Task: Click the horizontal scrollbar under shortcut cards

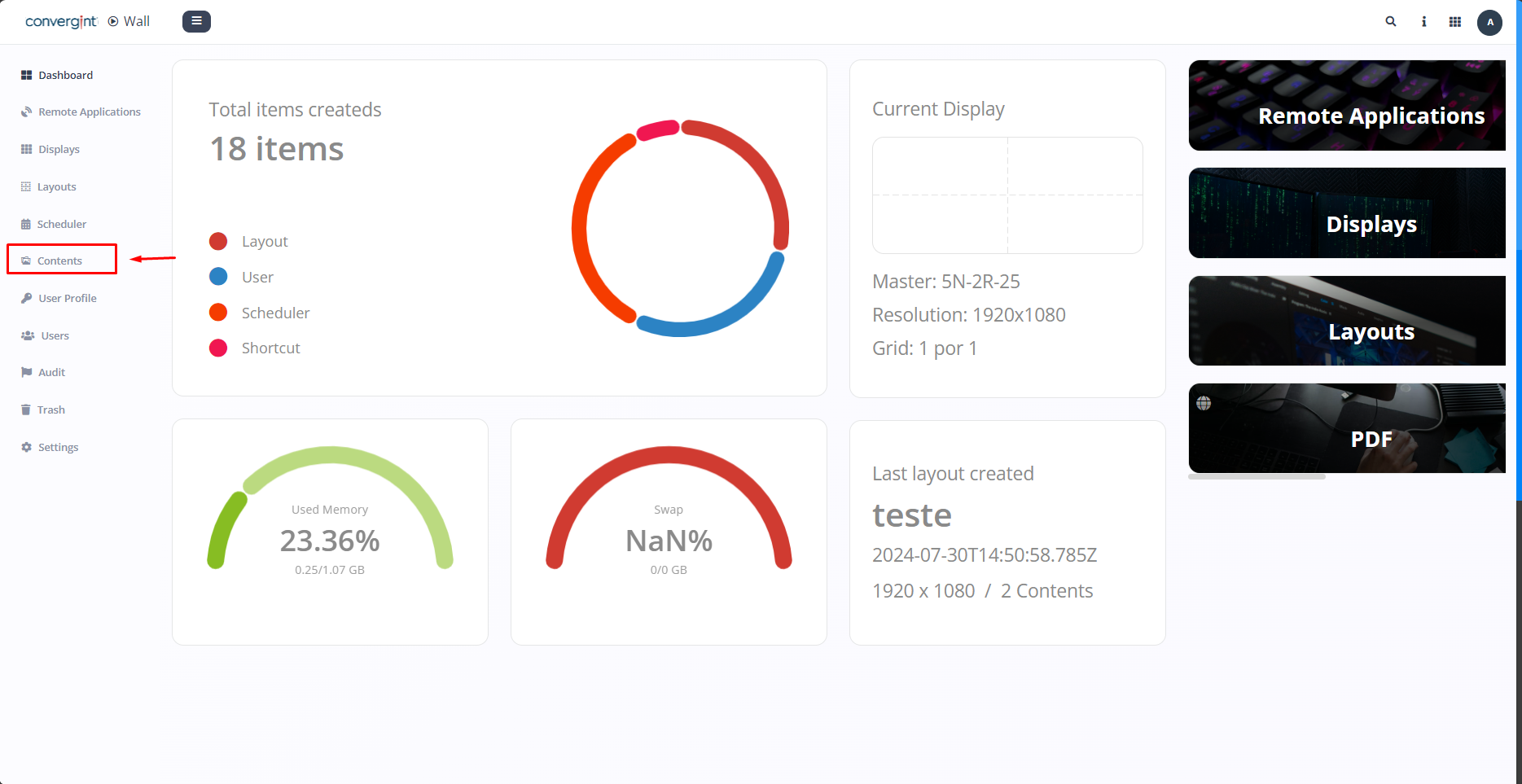Action: coord(1257,477)
